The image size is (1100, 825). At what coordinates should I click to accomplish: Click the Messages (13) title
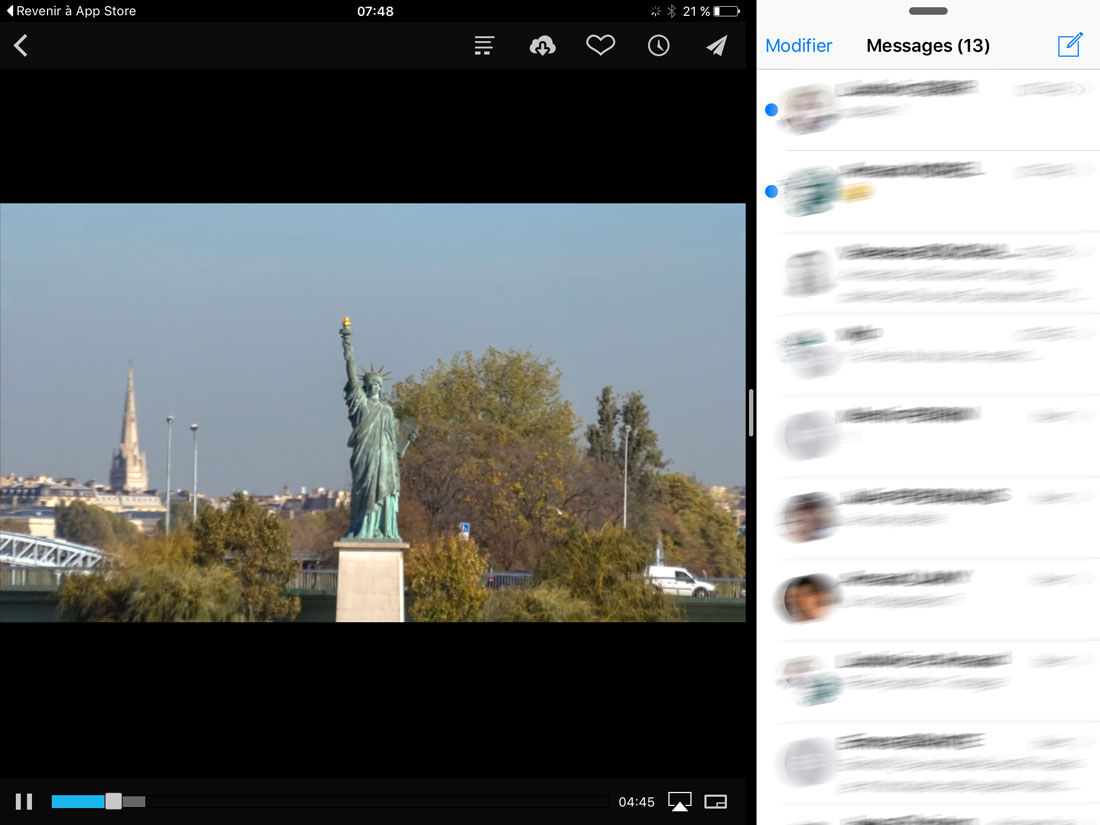(x=927, y=46)
